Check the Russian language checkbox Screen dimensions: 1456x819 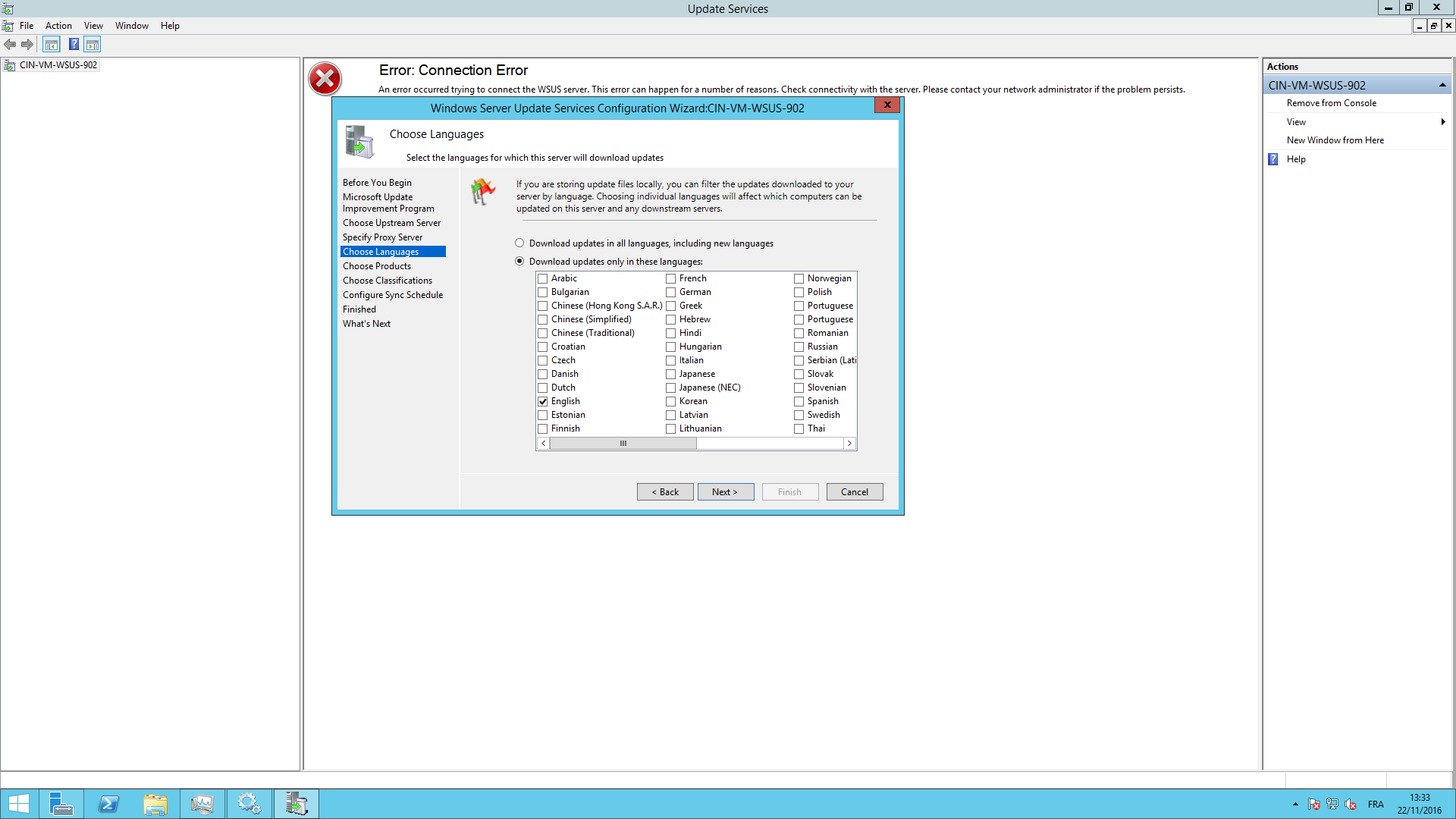click(799, 347)
